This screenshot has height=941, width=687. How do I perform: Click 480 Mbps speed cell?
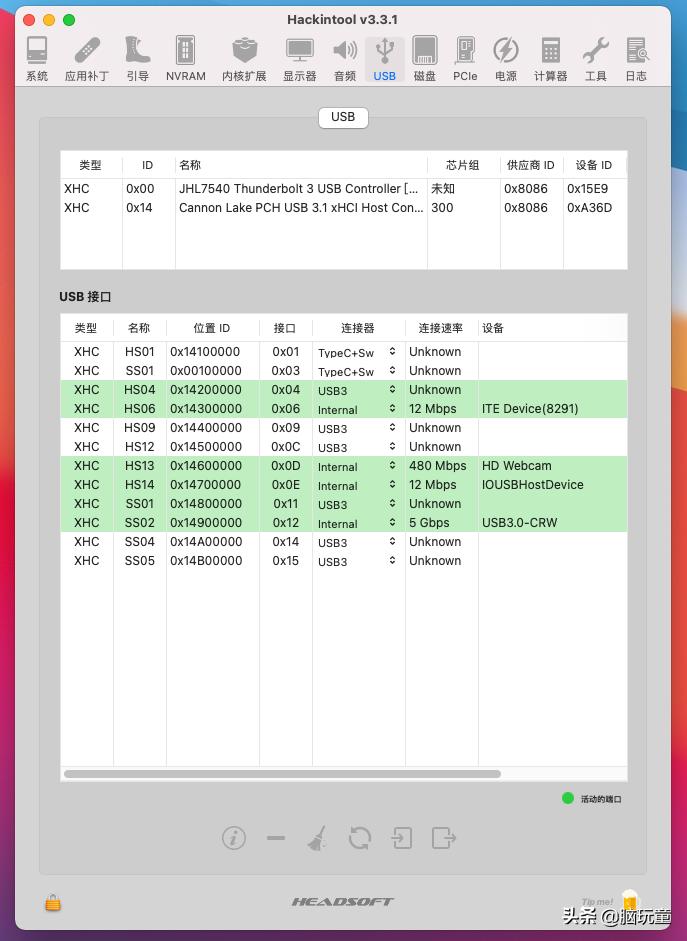[x=437, y=466]
